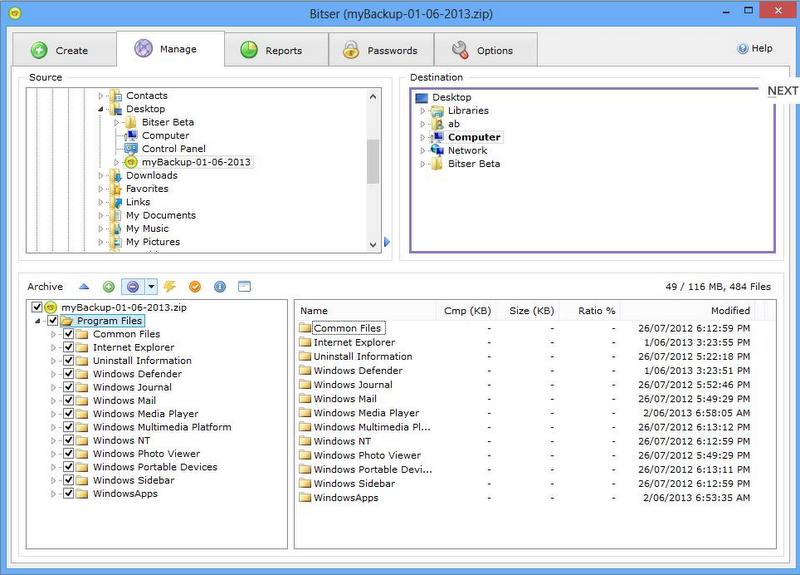Collapse the Desktop node in Source tree
Screen dimensions: 800x575
[x=101, y=109]
